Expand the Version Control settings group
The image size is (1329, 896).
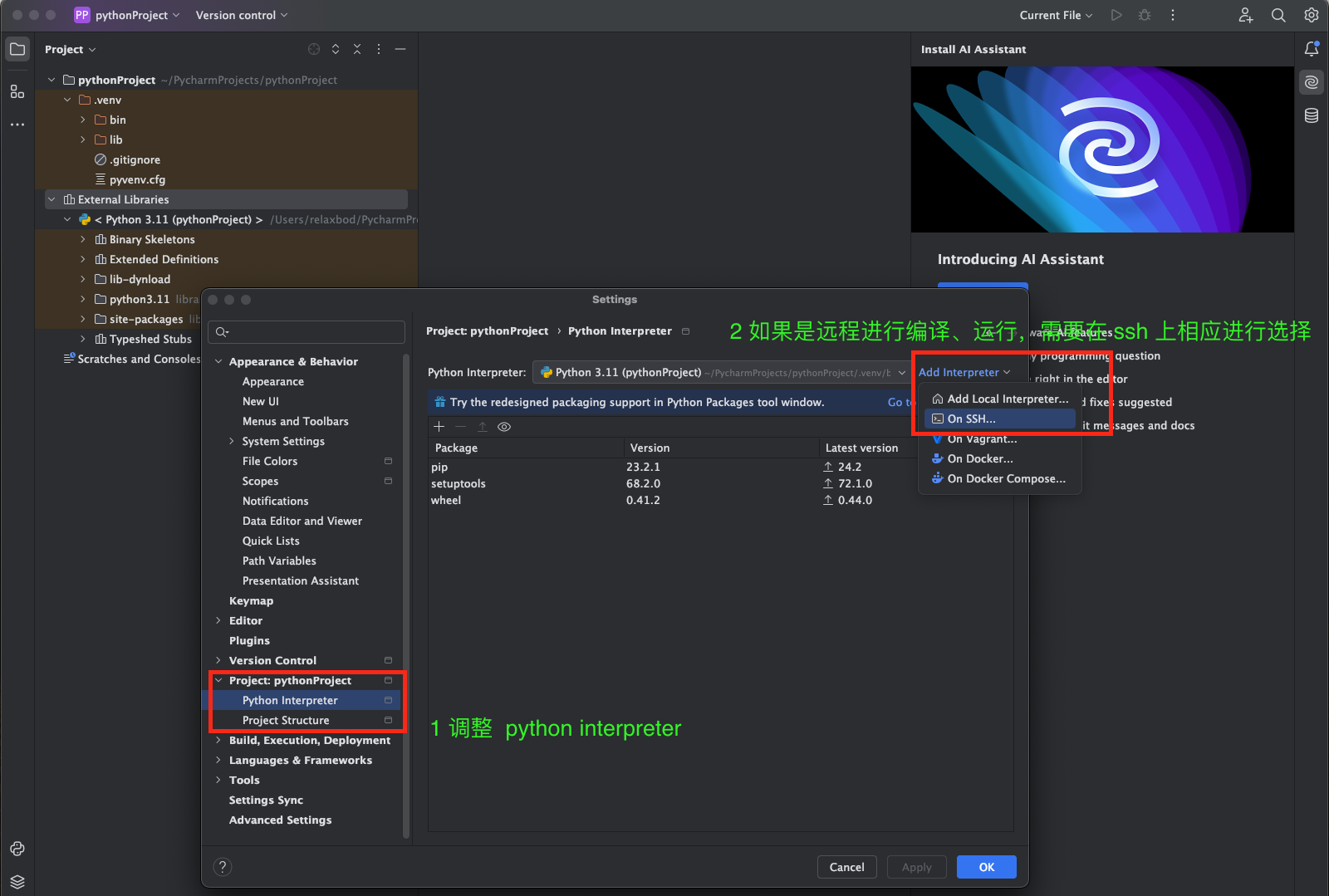pos(218,661)
